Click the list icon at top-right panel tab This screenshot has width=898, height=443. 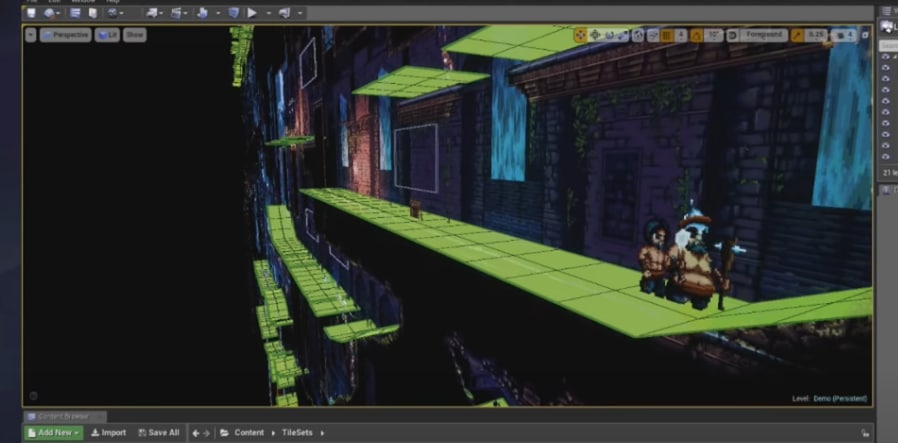click(x=888, y=11)
